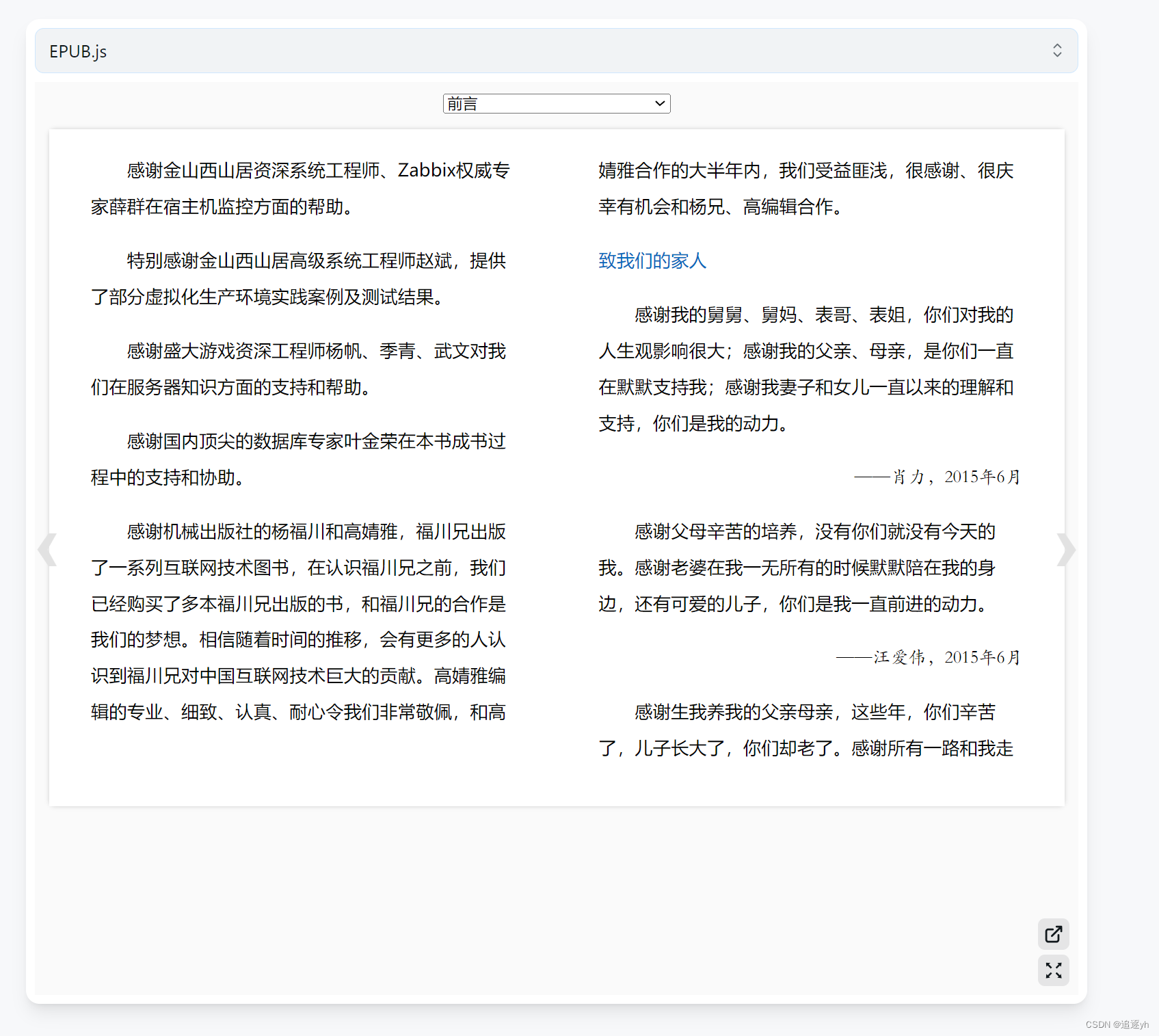This screenshot has height=1036, width=1159.
Task: Click paragraph starting 感谢金山西山居资深系统工程师
Action: pyautogui.click(x=300, y=188)
